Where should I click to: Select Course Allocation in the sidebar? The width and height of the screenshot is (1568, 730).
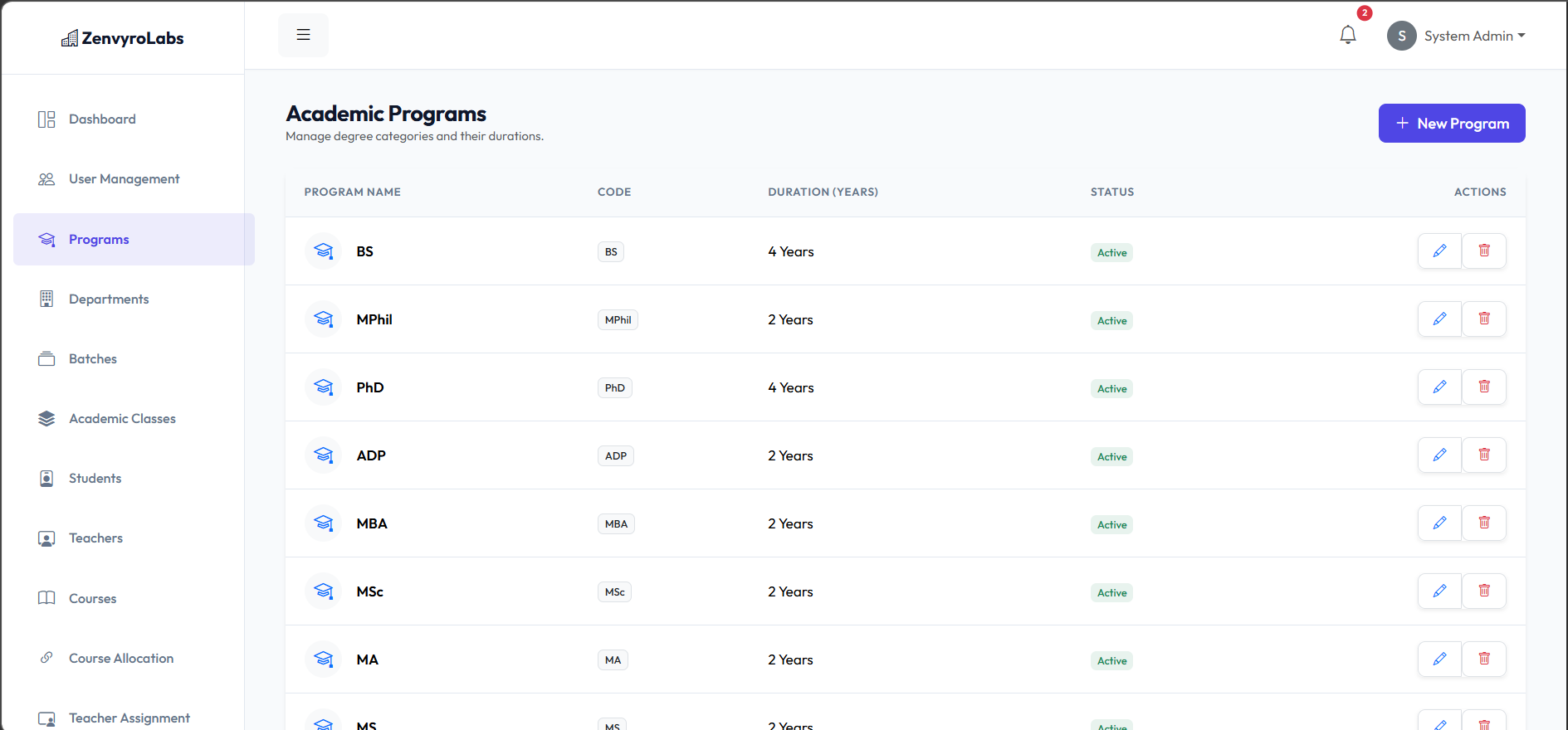(121, 659)
